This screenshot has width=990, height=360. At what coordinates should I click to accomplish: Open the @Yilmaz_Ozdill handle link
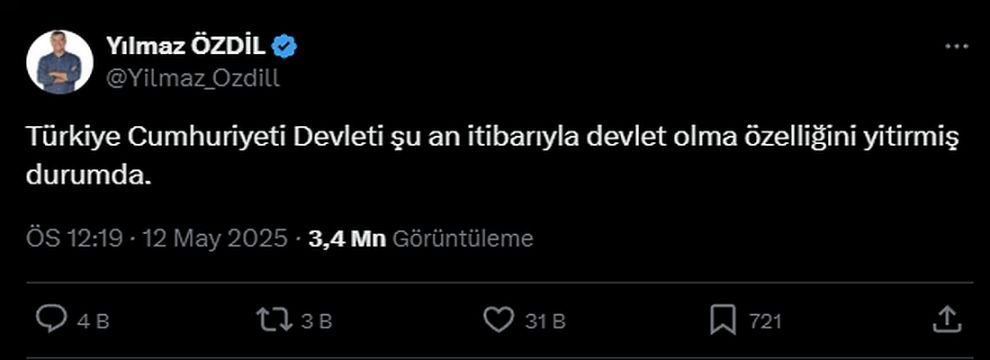[192, 79]
